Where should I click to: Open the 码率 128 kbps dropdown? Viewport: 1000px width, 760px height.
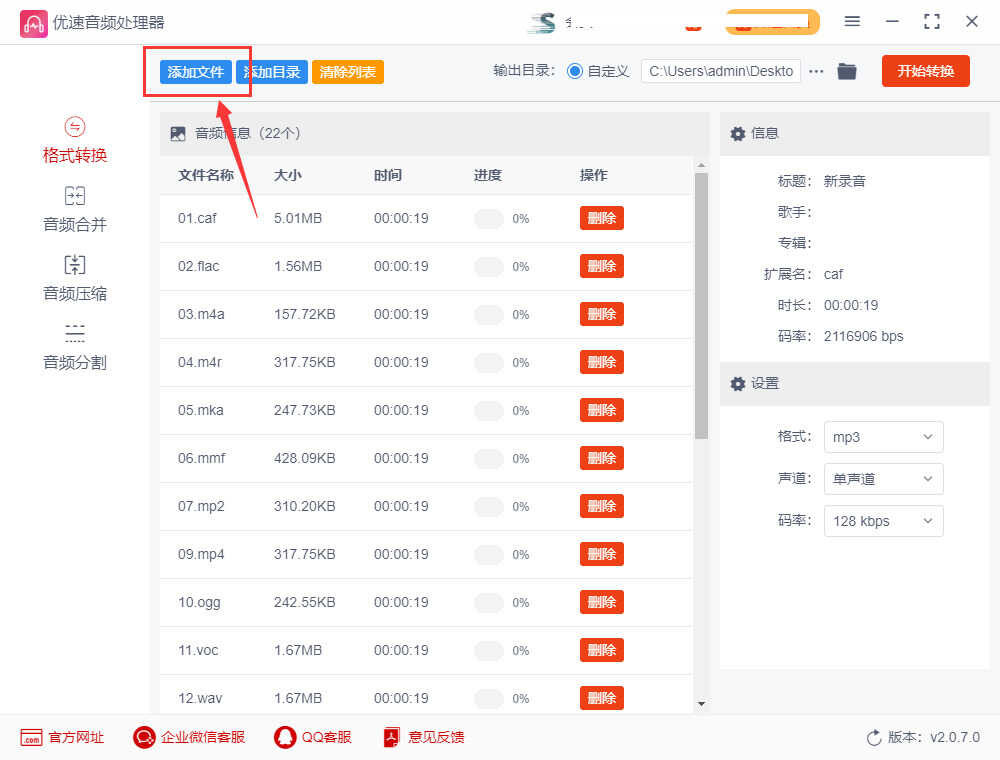(x=883, y=521)
